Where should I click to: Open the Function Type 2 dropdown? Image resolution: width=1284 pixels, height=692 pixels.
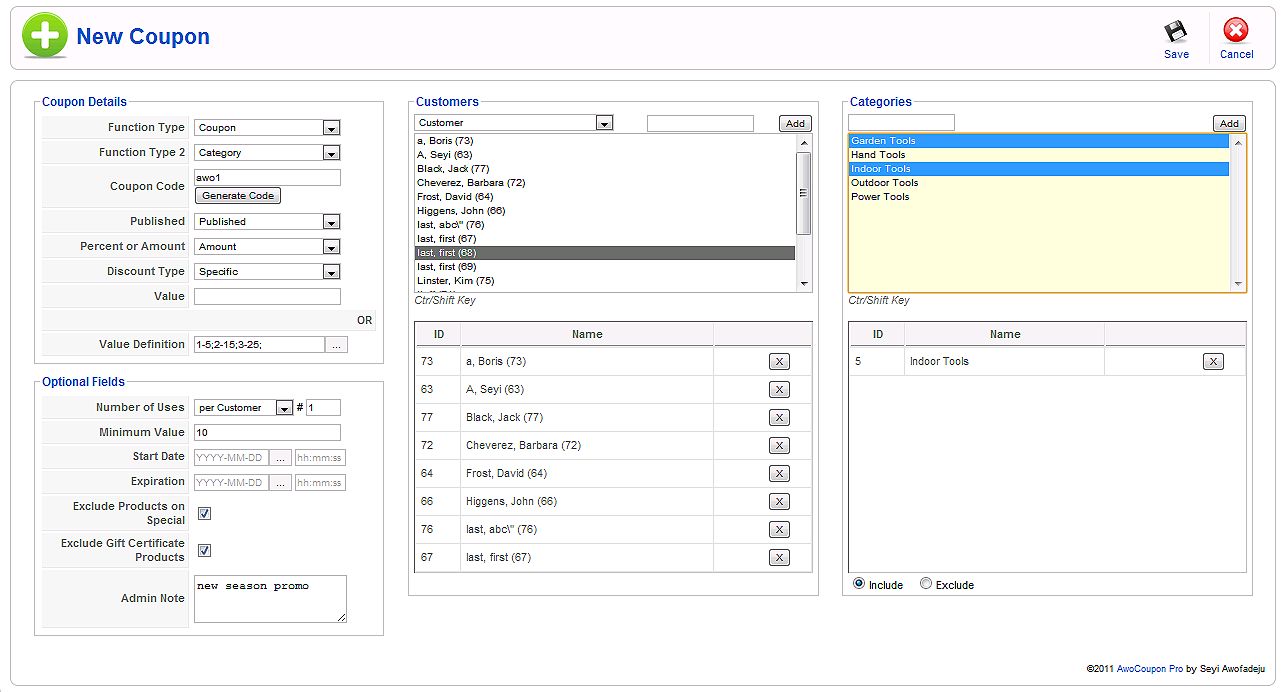(267, 153)
